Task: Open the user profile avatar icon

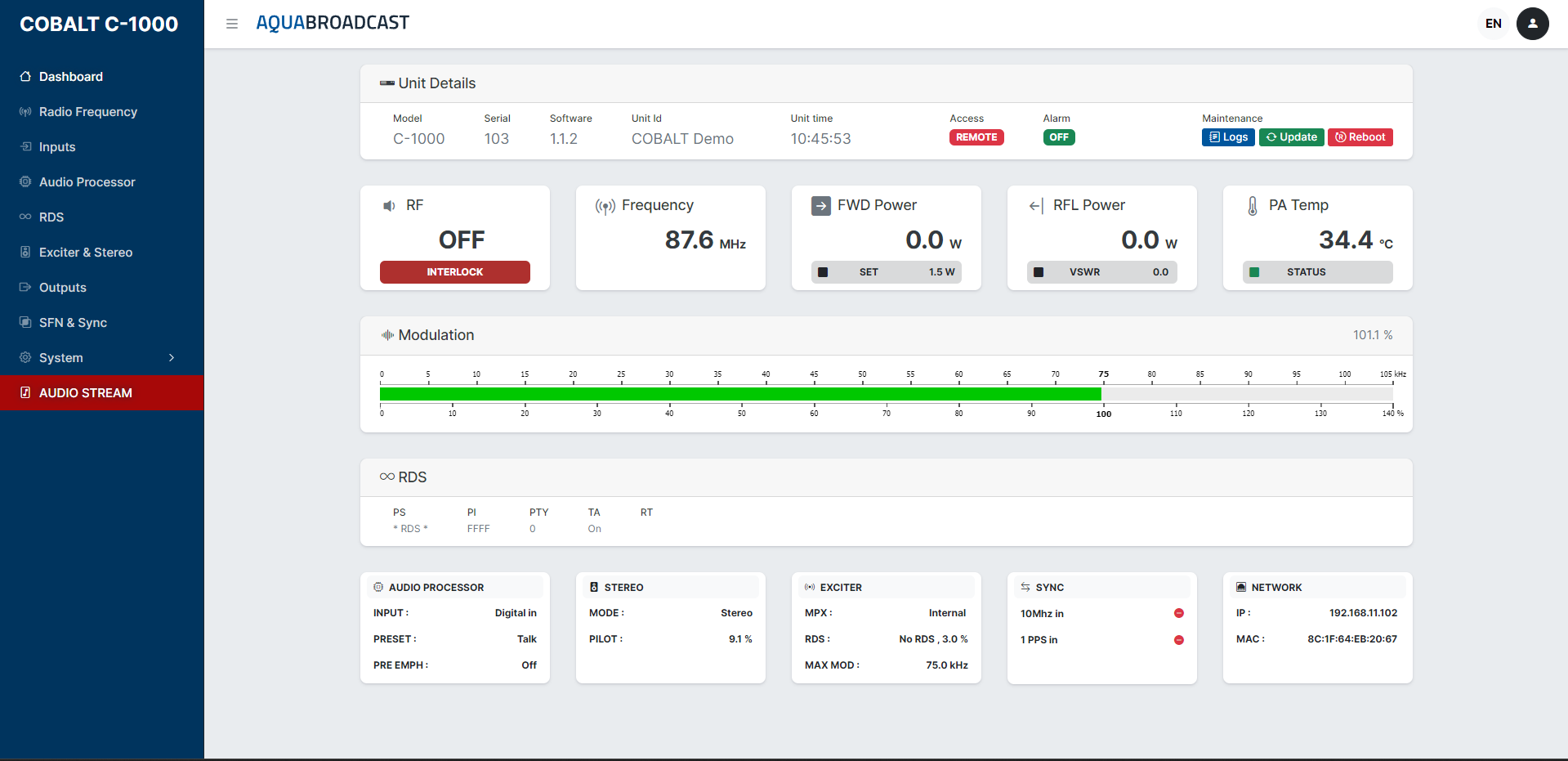Action: click(x=1532, y=24)
